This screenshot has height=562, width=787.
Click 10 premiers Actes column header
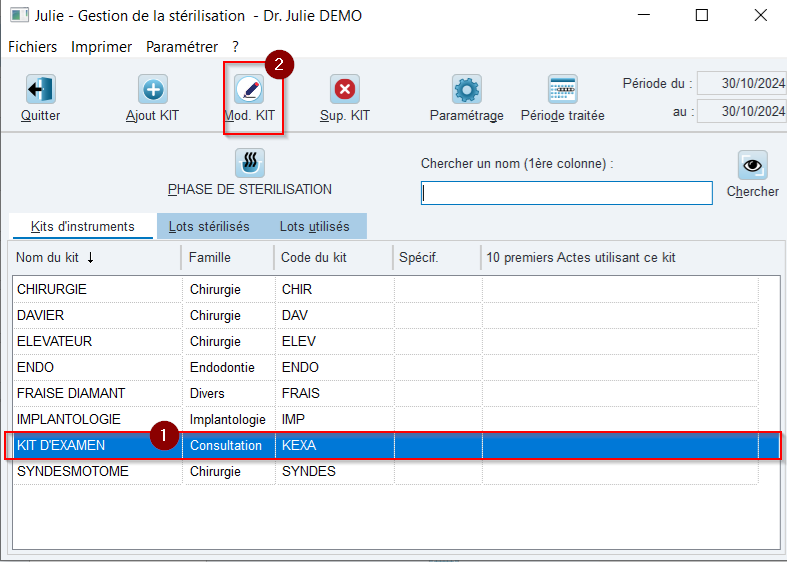point(631,257)
